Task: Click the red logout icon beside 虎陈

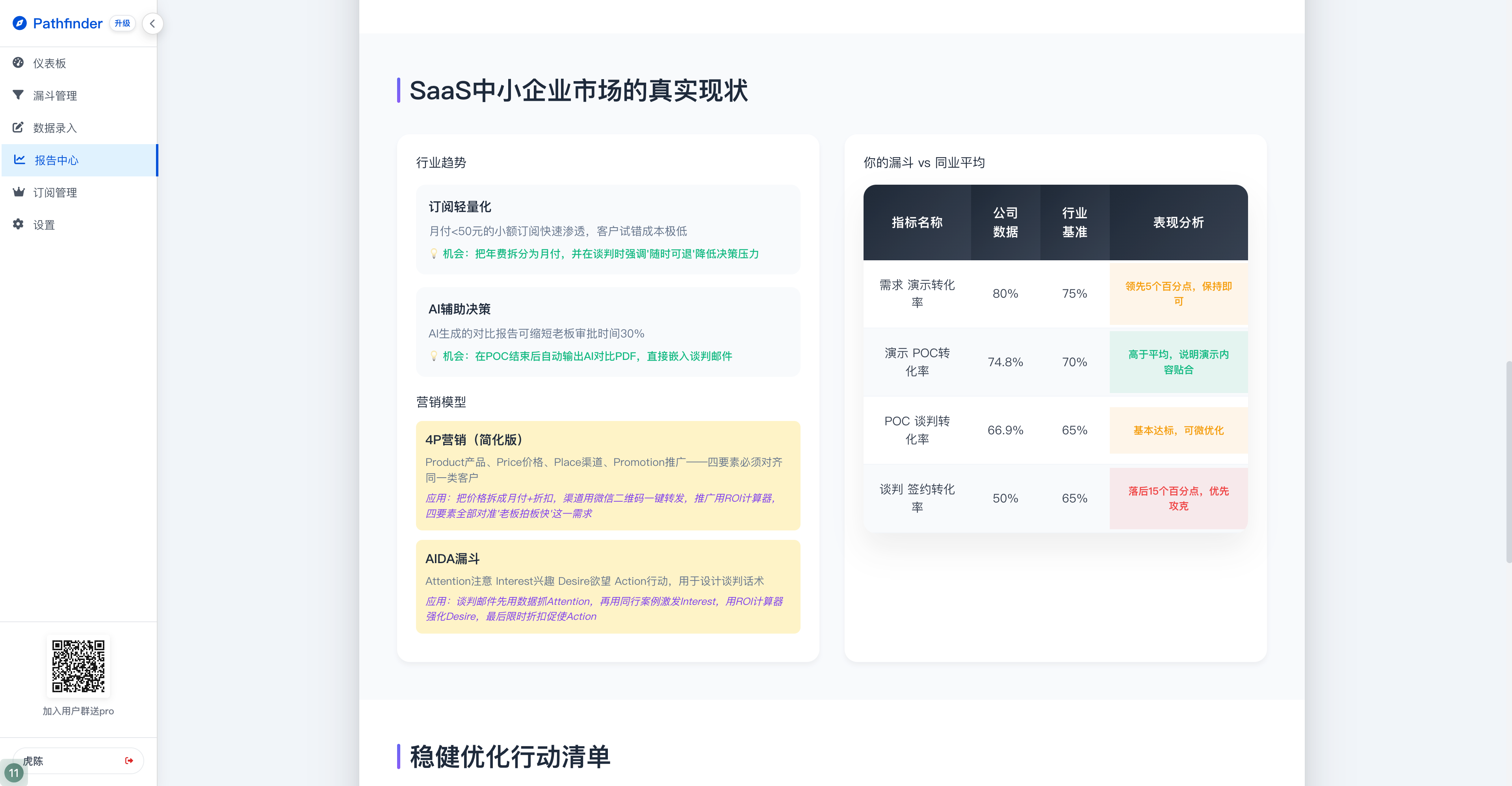Action: (130, 760)
